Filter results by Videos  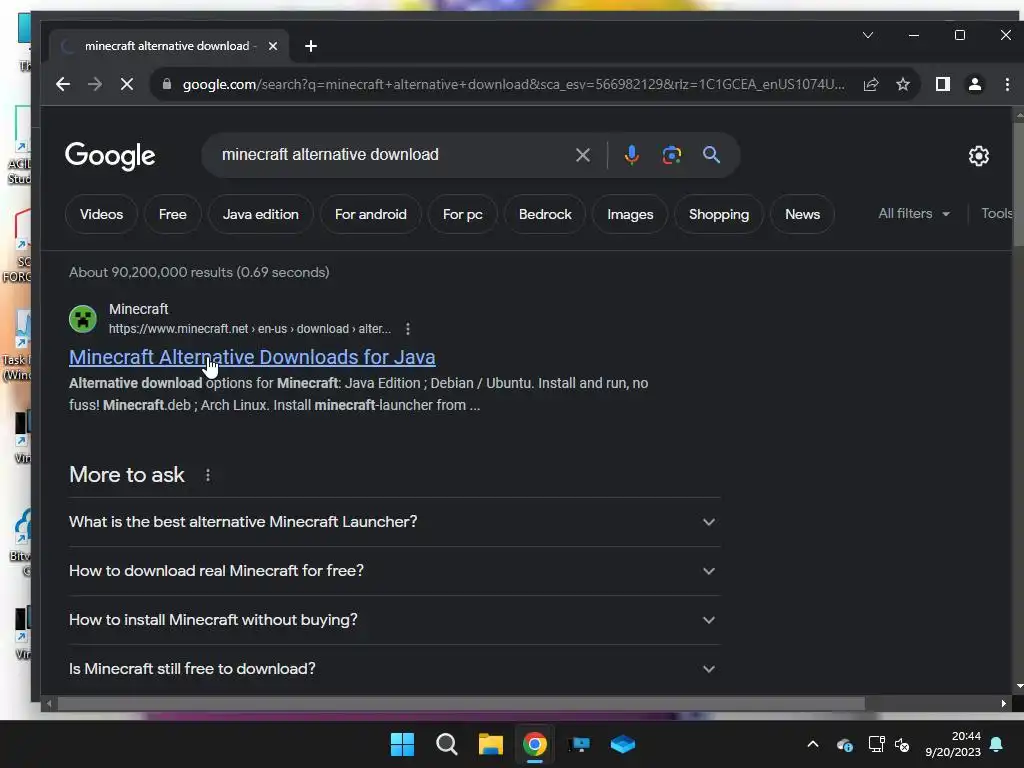click(101, 214)
